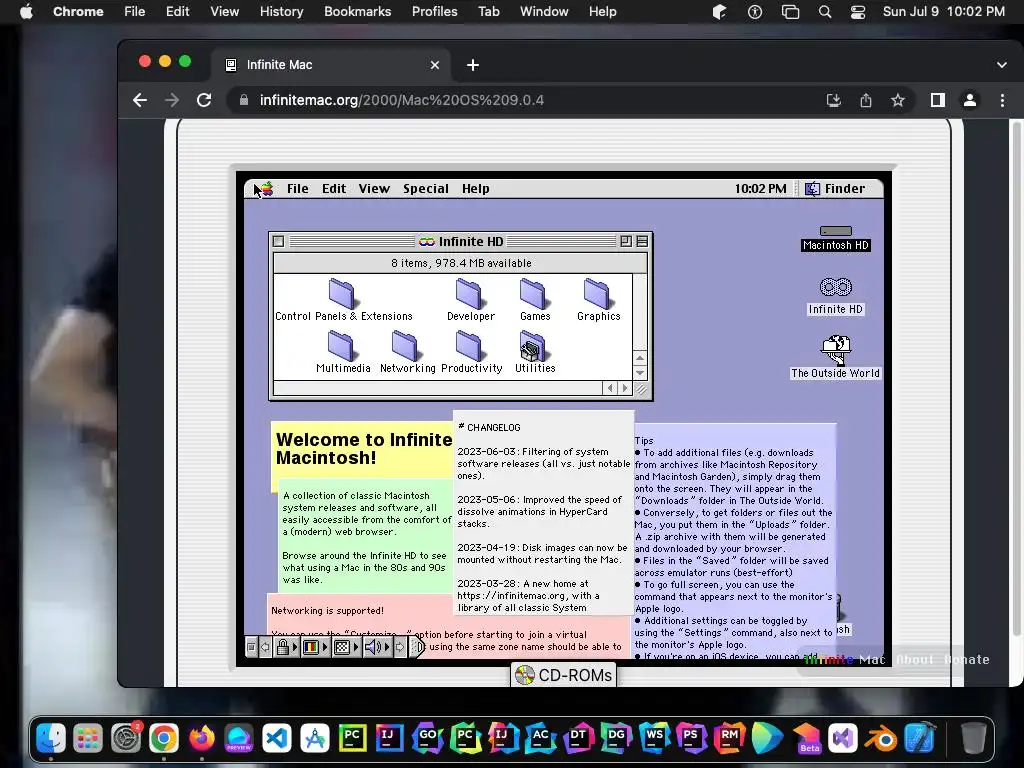Click the Chrome address bar
The height and width of the screenshot is (768, 1024).
pos(522,100)
